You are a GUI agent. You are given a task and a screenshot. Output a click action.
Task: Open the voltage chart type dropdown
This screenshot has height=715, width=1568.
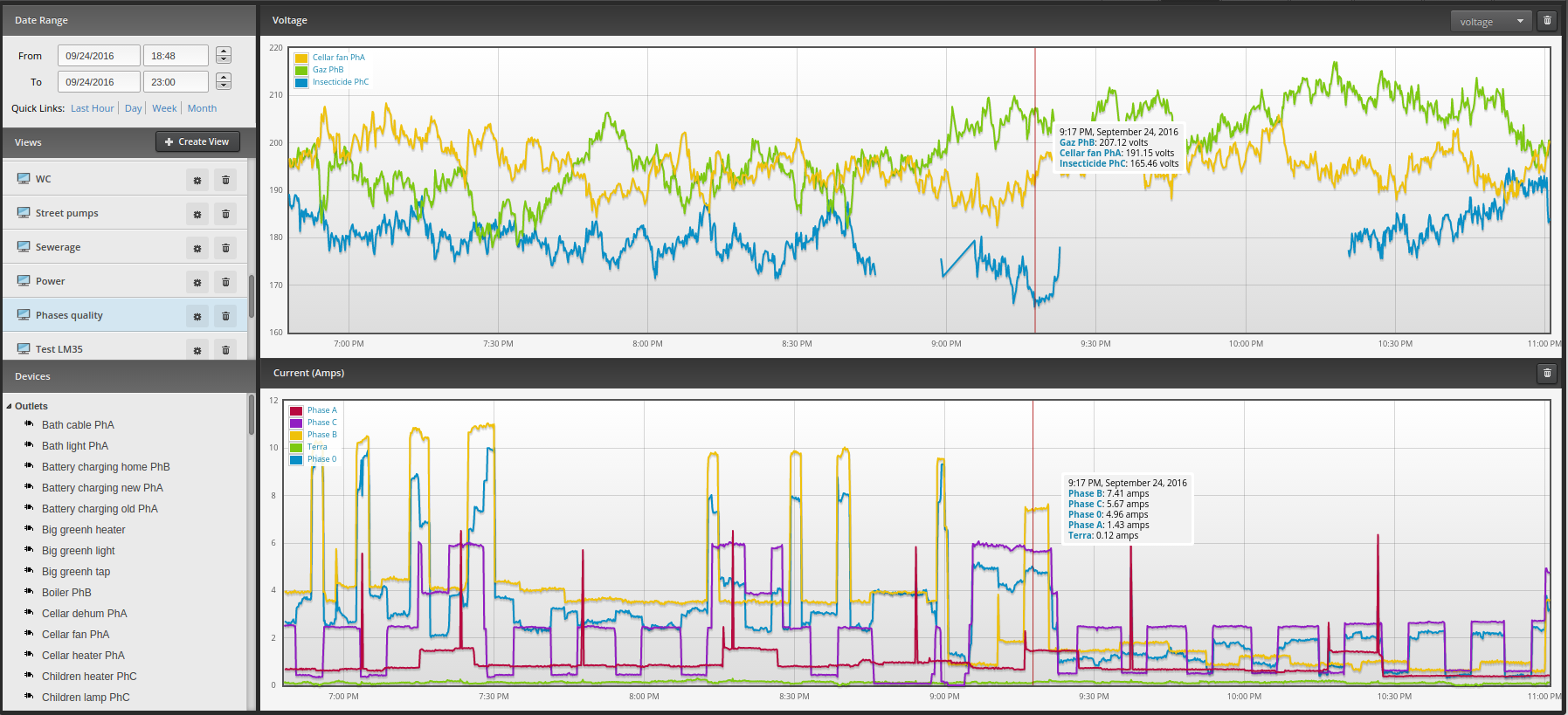click(x=1491, y=22)
